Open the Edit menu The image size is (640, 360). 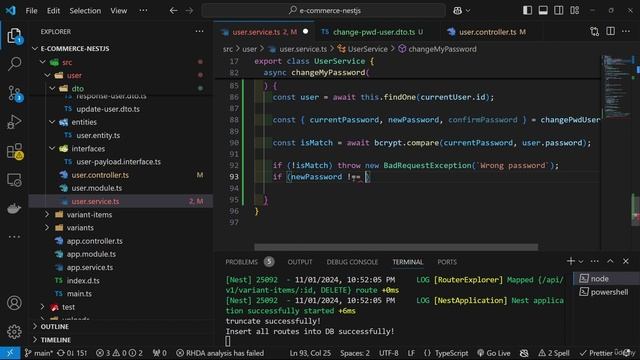pyautogui.click(x=53, y=11)
